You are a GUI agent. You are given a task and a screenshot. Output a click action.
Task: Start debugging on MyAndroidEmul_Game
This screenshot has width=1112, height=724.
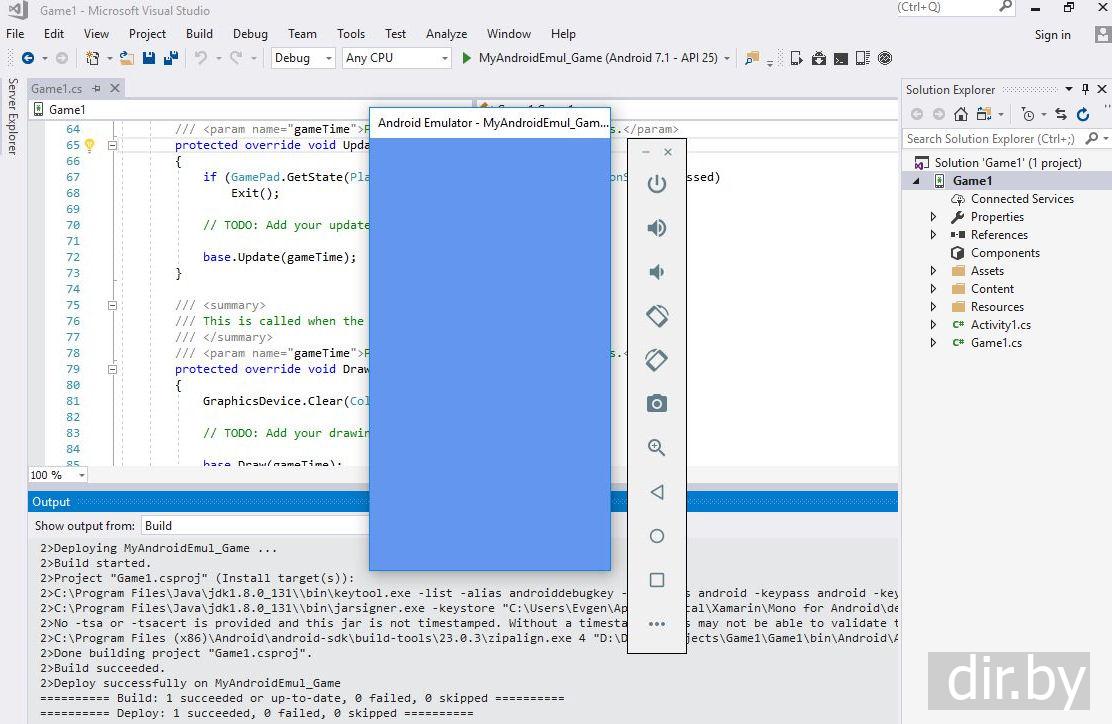pyautogui.click(x=466, y=58)
